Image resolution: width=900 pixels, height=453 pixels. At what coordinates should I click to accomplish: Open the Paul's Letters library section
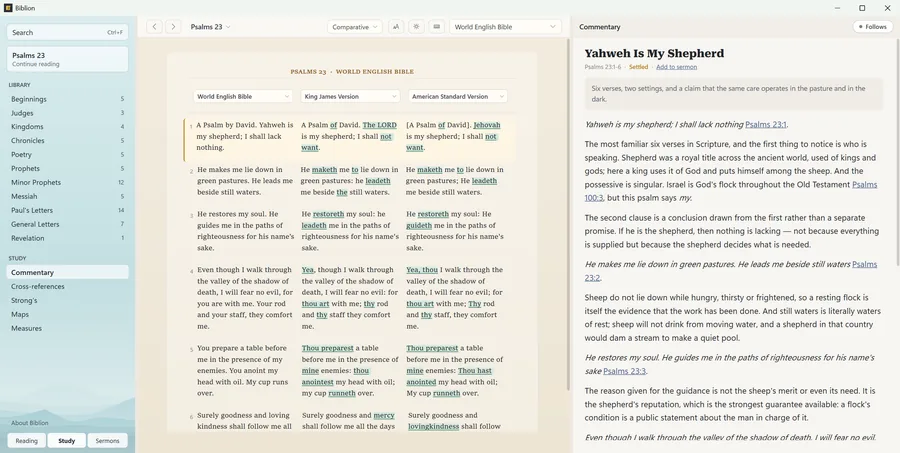point(68,210)
